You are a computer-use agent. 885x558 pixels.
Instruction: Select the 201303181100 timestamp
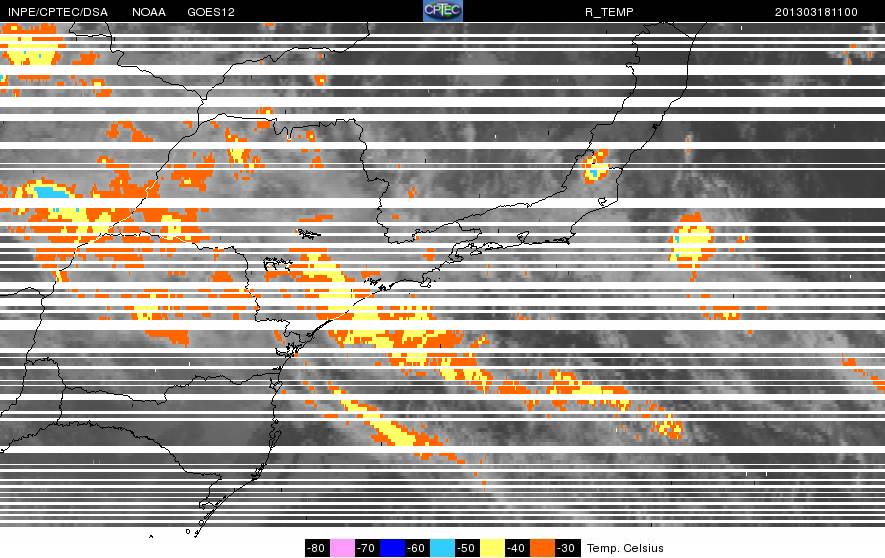pos(816,12)
